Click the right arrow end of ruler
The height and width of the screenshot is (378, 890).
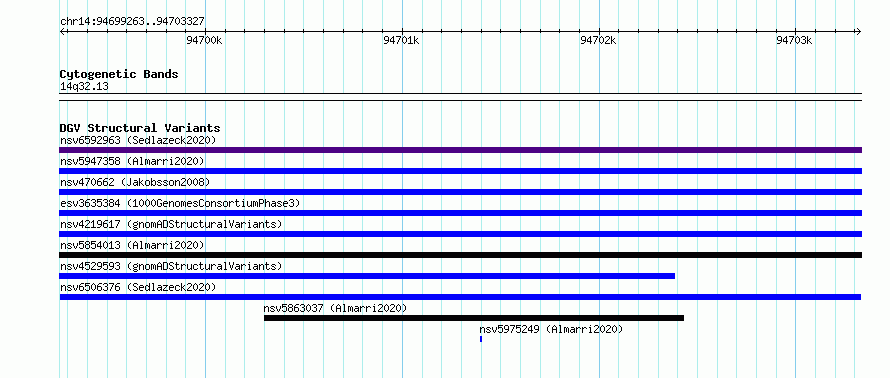coord(858,31)
